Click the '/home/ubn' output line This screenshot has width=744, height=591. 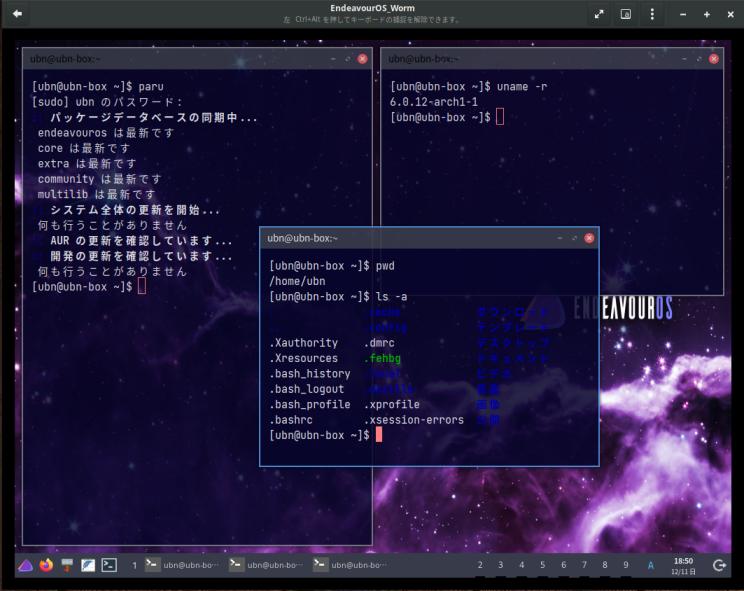(298, 281)
